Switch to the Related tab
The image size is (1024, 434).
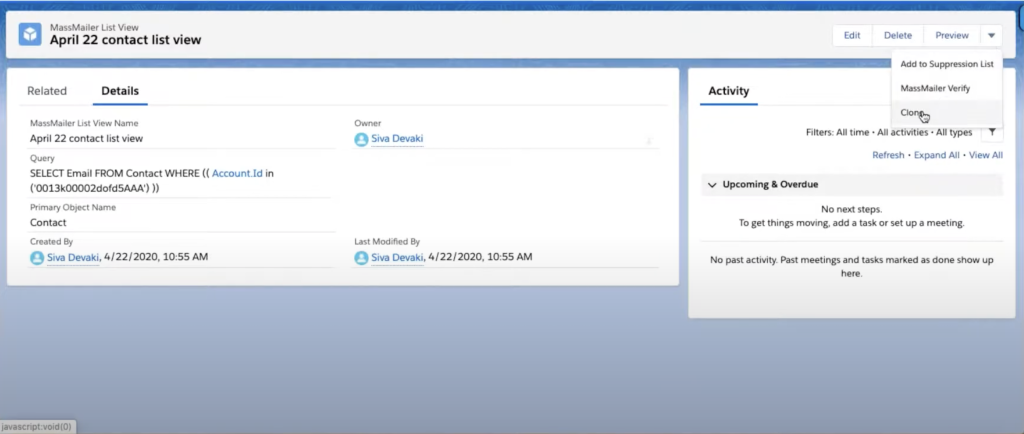pos(47,91)
